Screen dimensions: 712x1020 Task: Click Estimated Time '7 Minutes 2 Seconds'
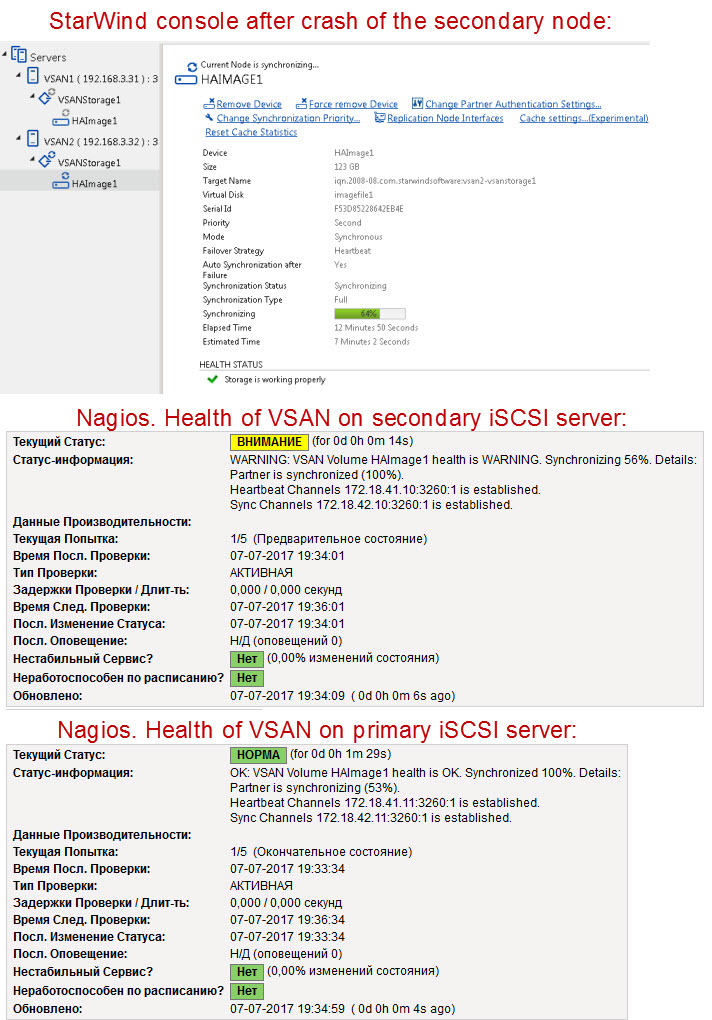coord(372,342)
